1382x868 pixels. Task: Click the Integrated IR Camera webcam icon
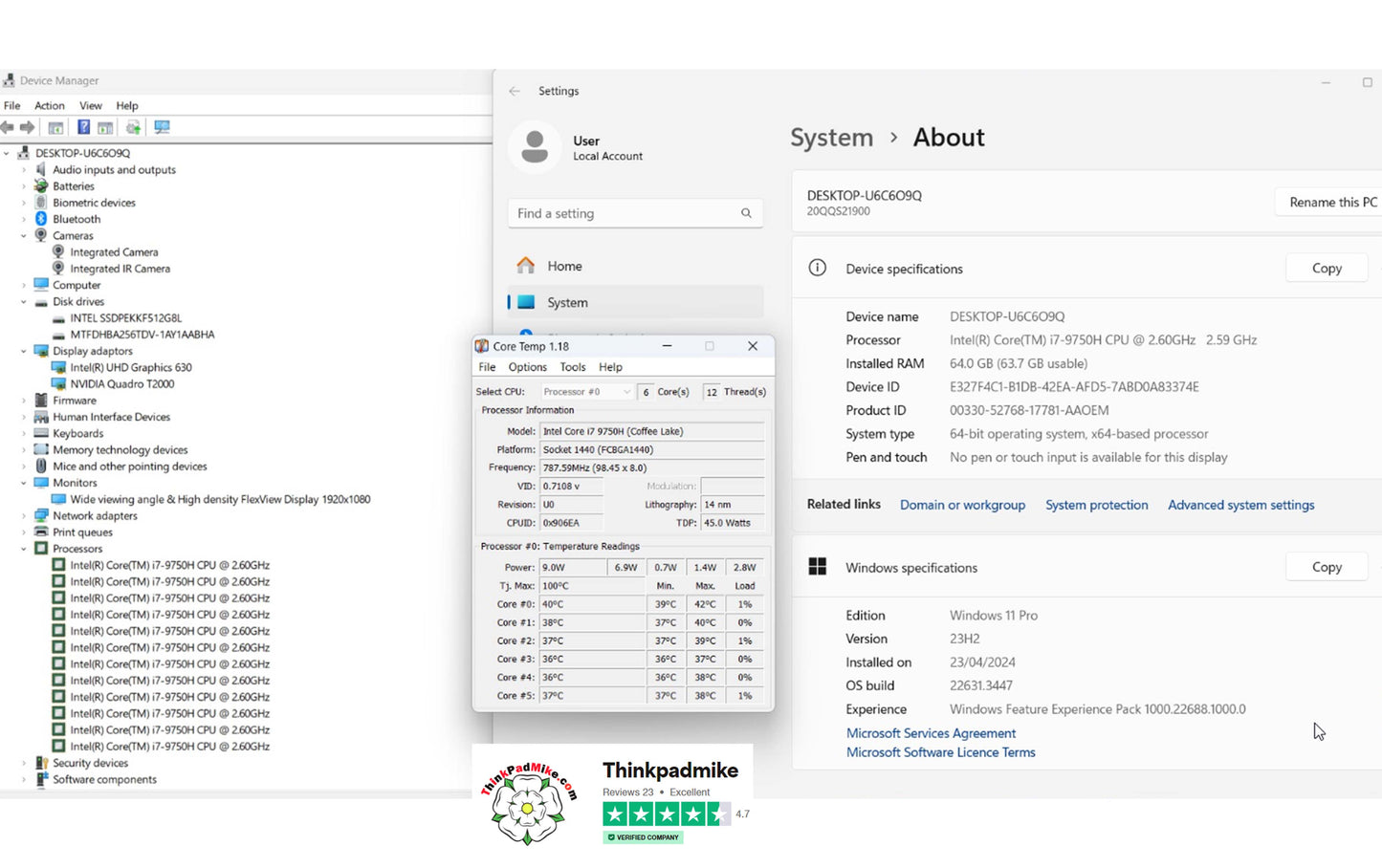(58, 269)
